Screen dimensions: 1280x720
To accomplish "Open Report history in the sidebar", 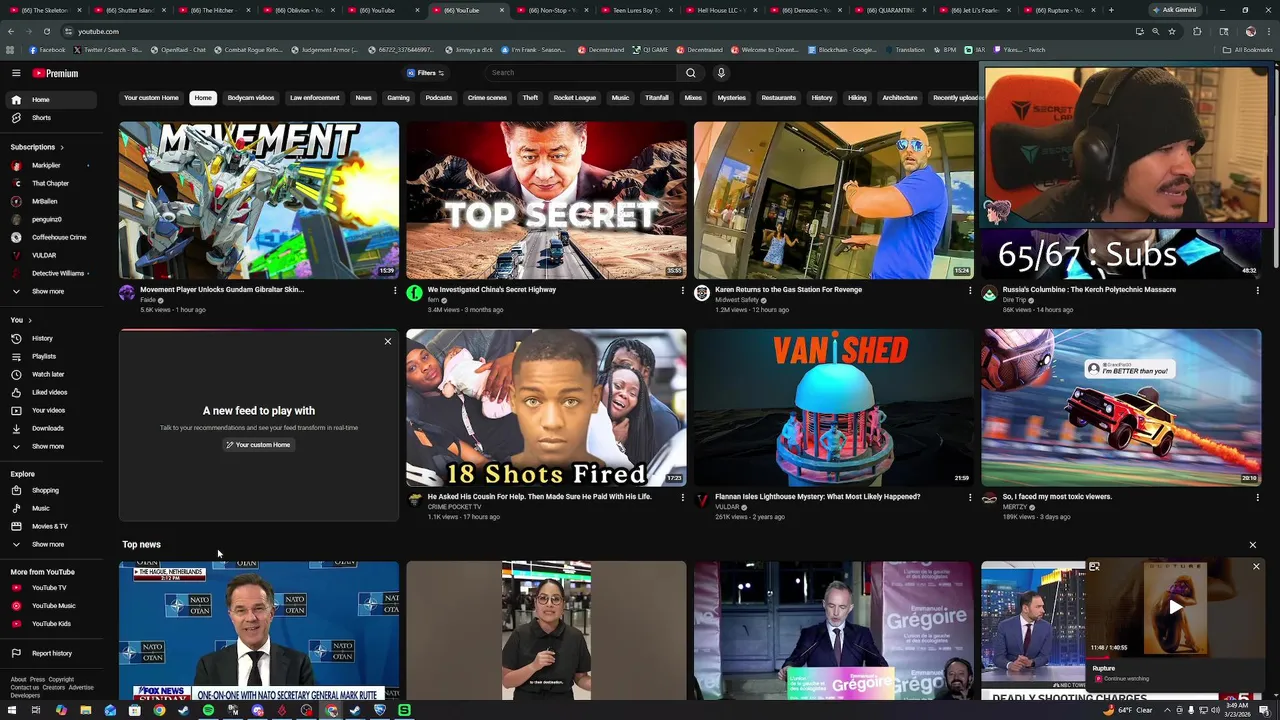I will tap(53, 653).
